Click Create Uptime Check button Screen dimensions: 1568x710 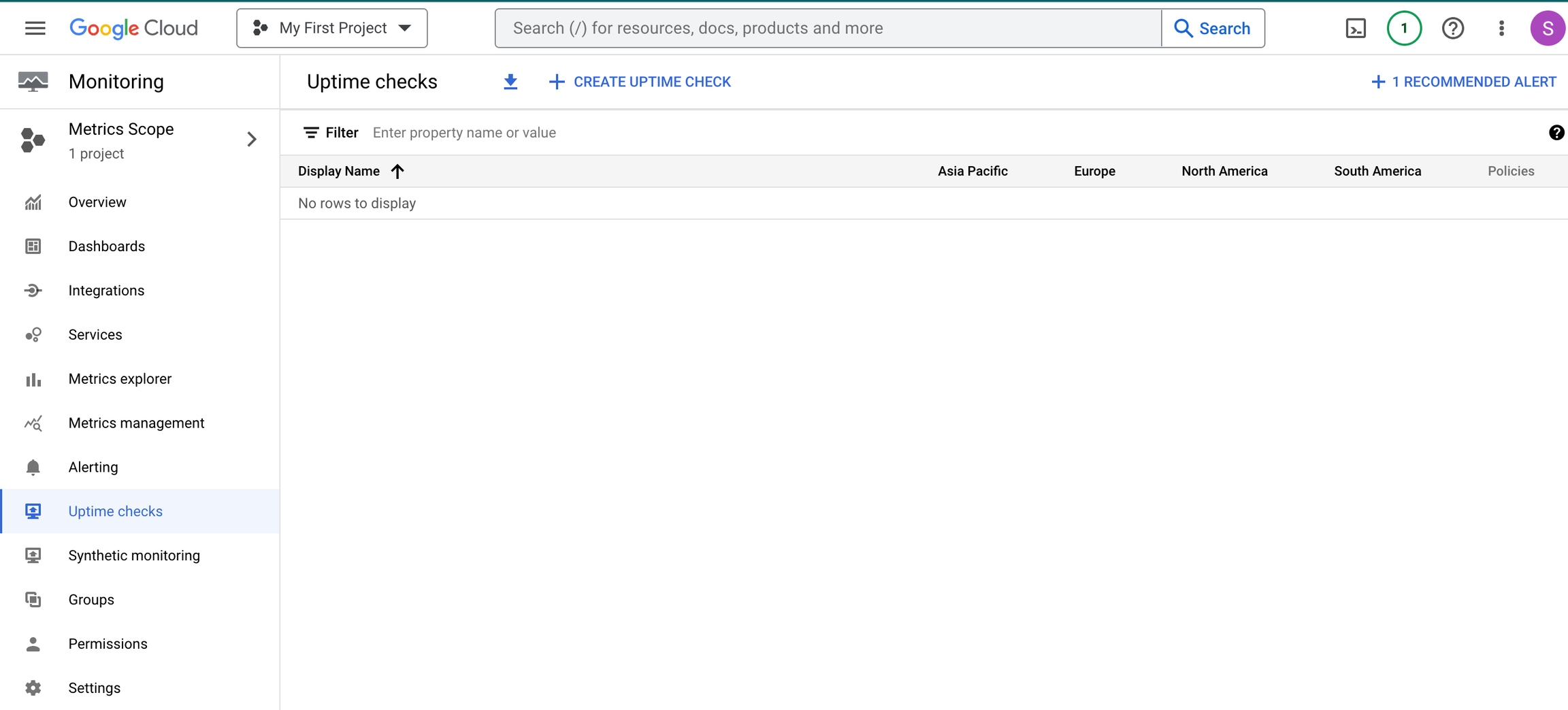(640, 82)
